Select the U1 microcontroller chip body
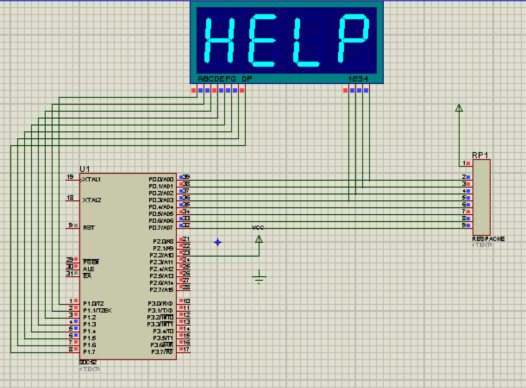The image size is (526, 388). (x=128, y=266)
